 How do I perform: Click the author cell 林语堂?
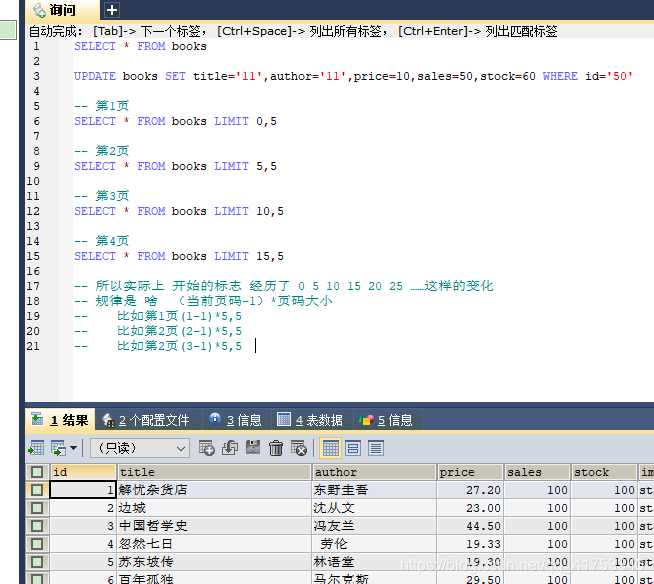click(374, 561)
